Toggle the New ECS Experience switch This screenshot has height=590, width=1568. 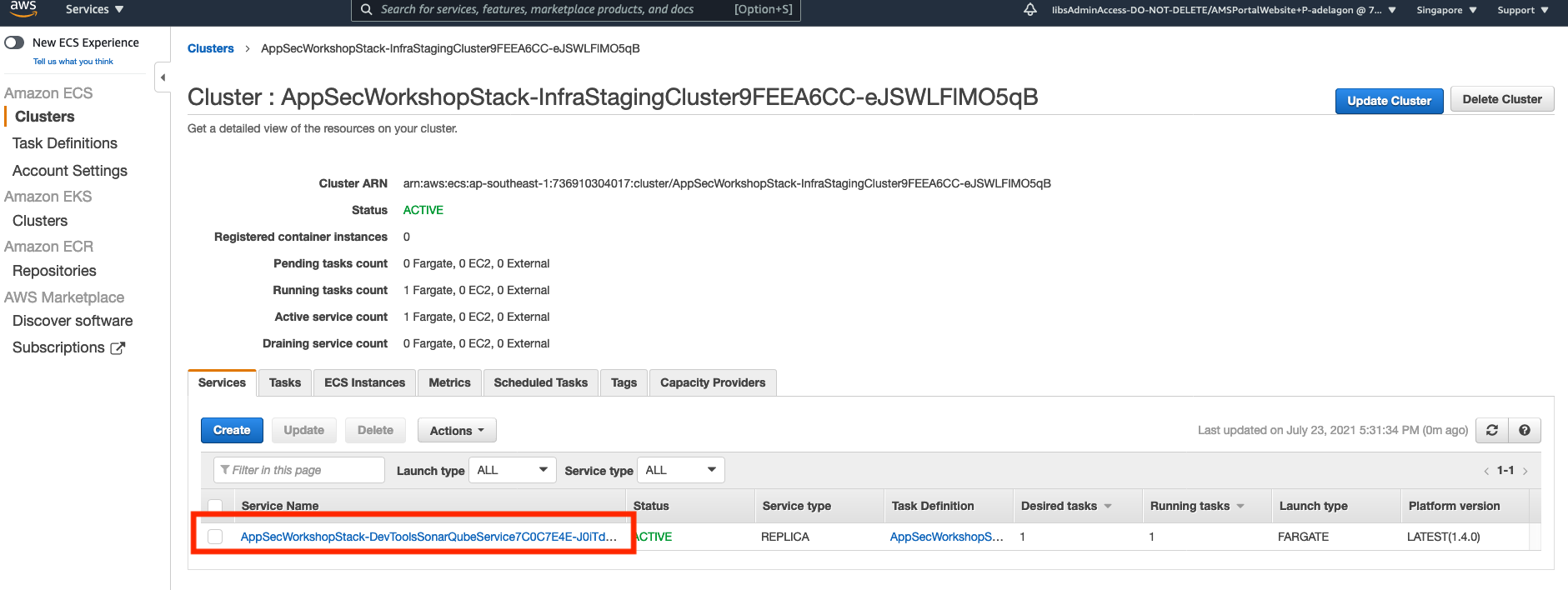tap(14, 42)
